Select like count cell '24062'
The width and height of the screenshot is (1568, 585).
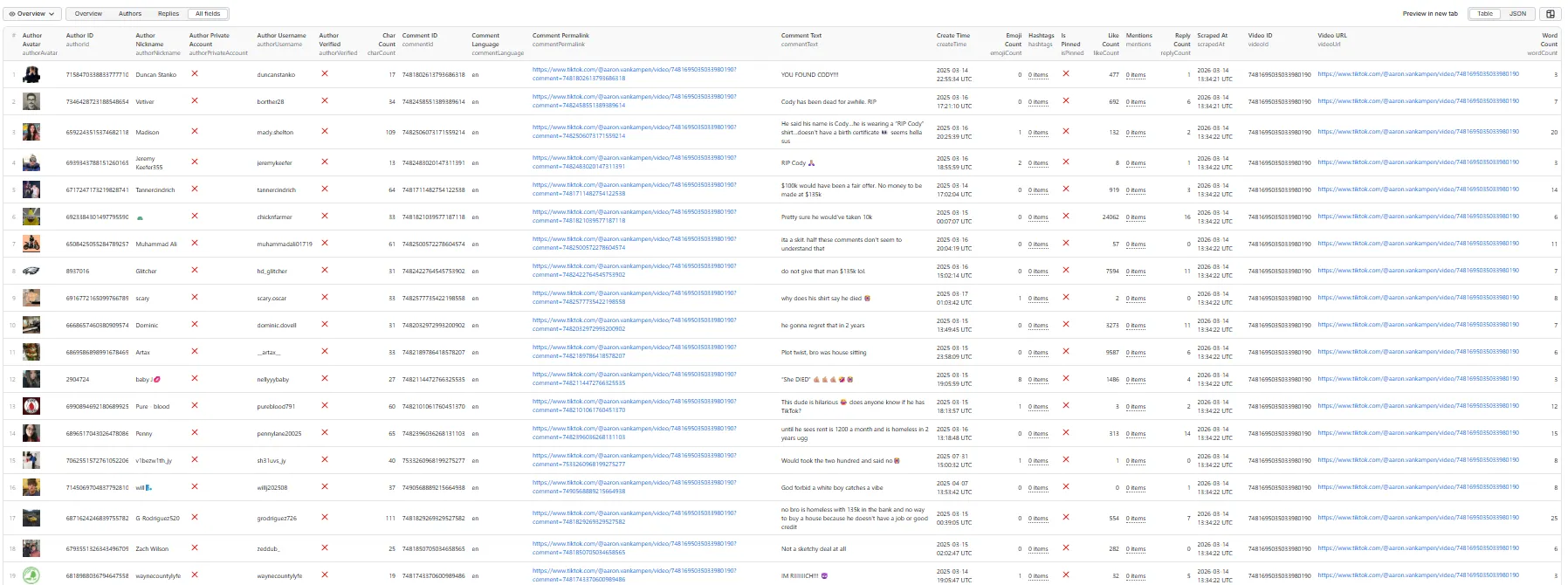click(x=1111, y=217)
